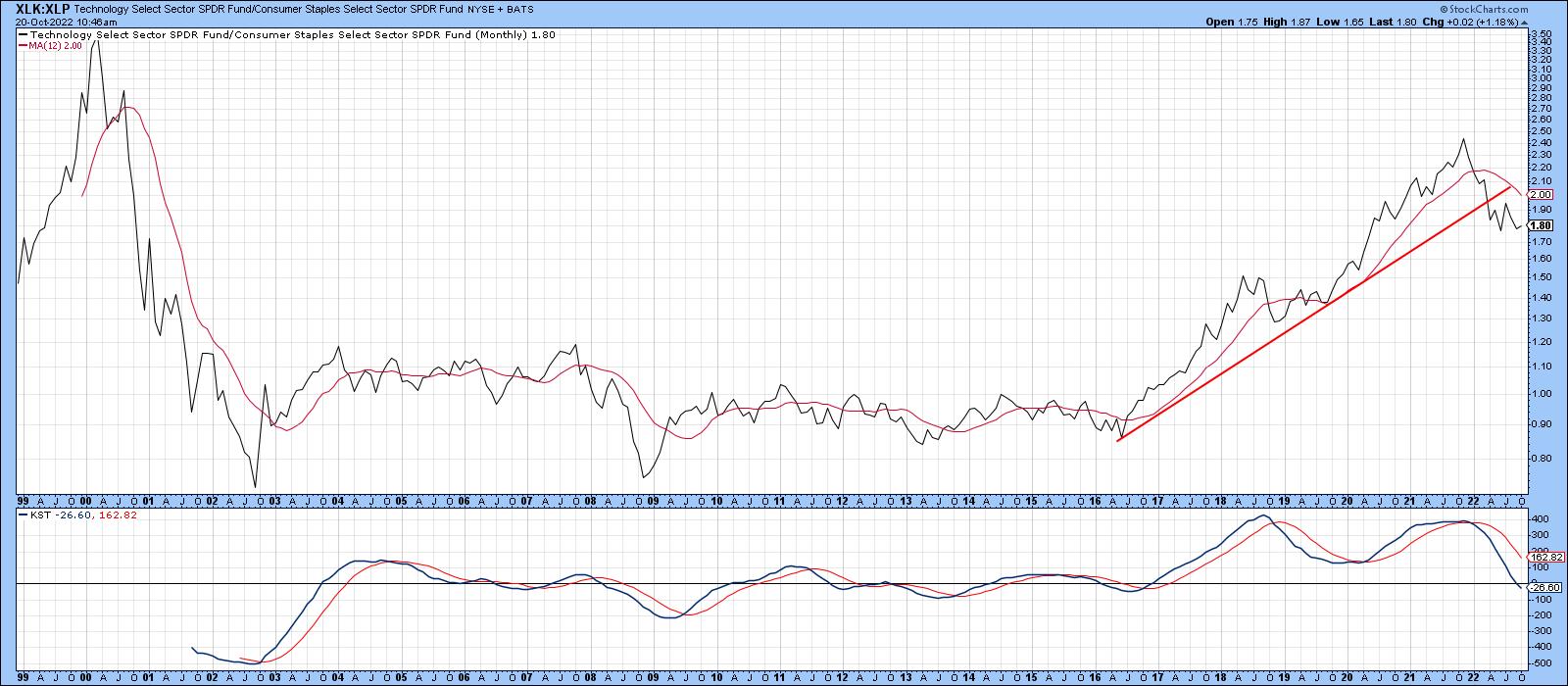Click the red 162.82 value in KST legend
Viewport: 1568px width, 686px height.
[117, 514]
